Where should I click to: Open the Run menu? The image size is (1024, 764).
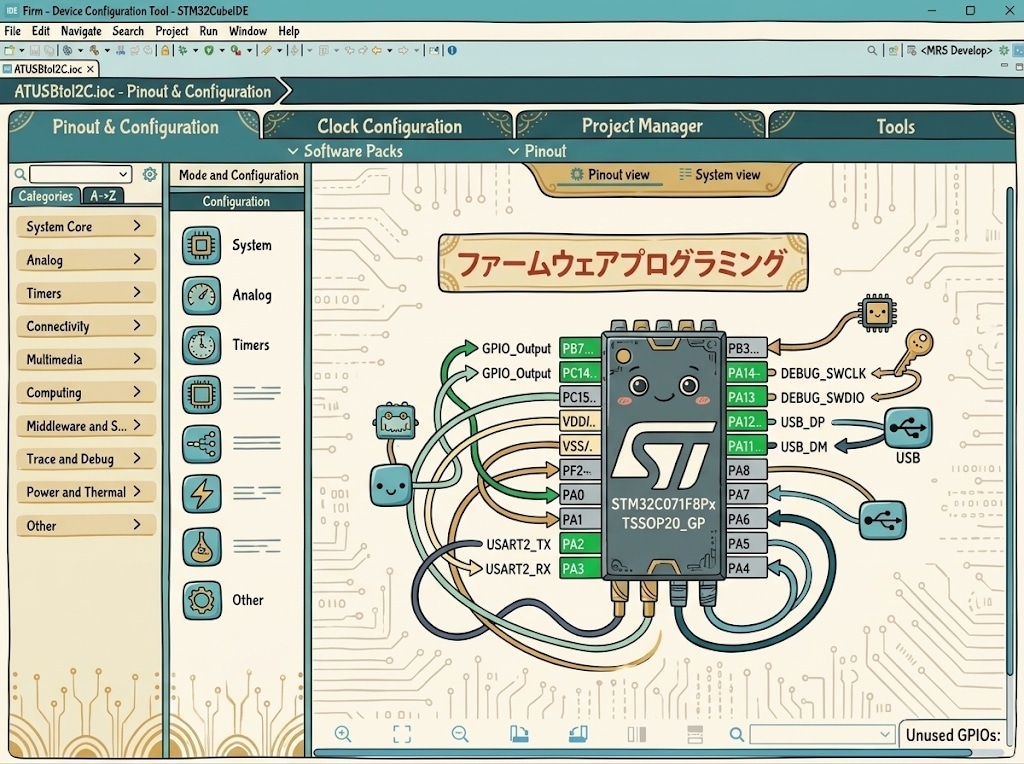coord(208,31)
